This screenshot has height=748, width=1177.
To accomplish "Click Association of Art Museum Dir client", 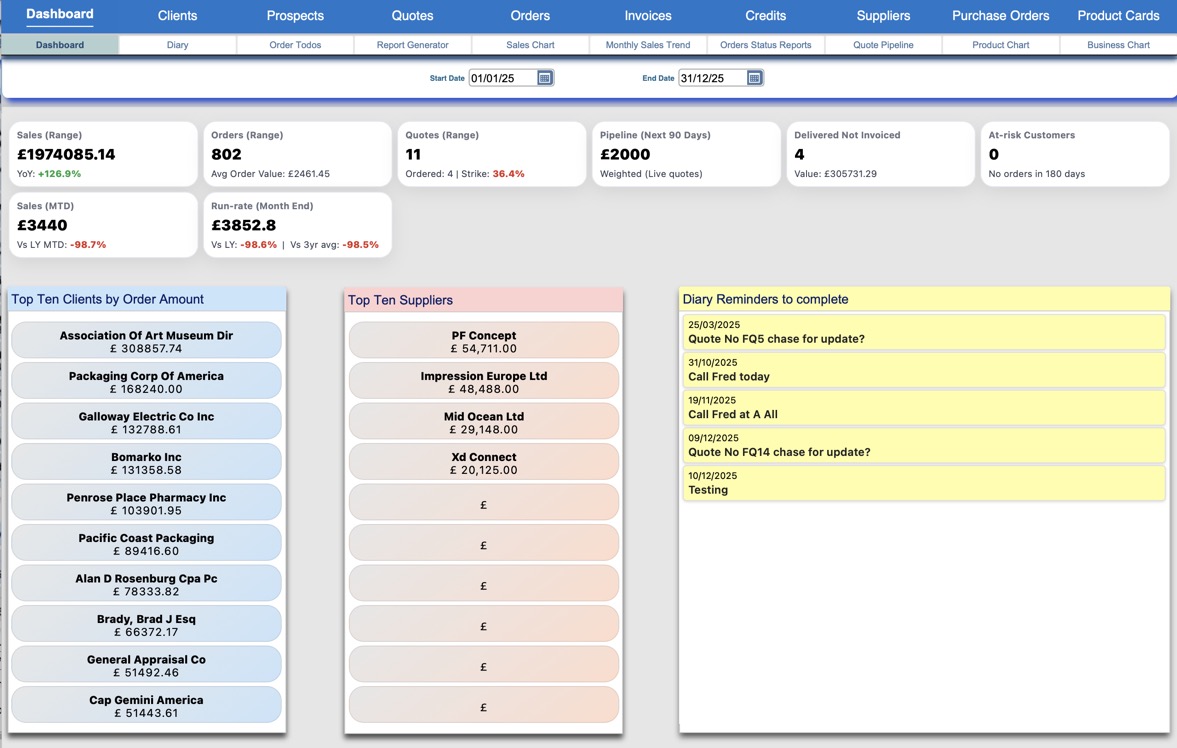I will pyautogui.click(x=146, y=341).
